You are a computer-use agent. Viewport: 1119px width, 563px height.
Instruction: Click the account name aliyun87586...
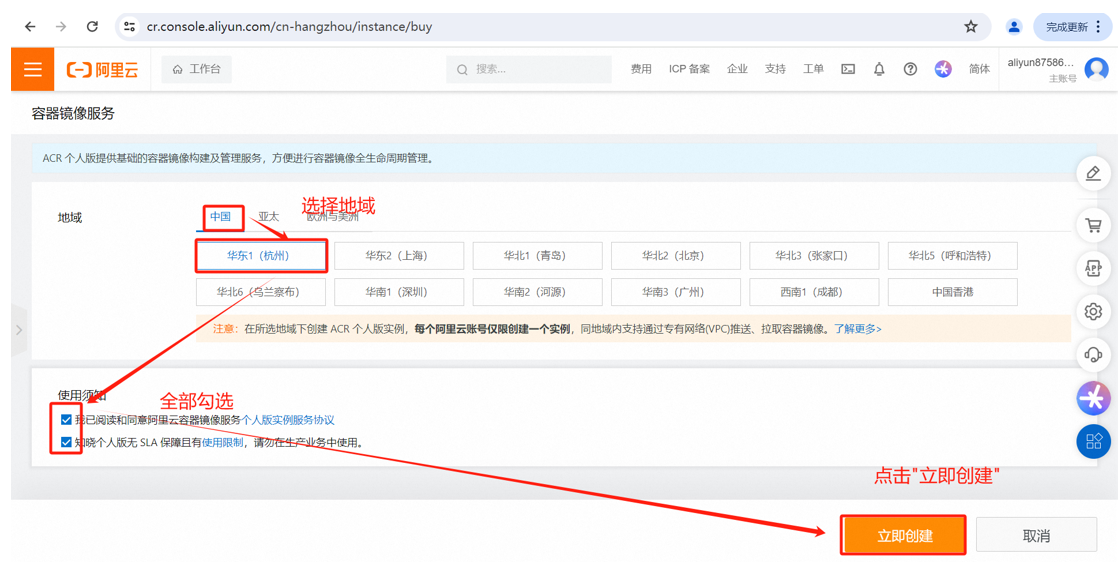(1040, 63)
